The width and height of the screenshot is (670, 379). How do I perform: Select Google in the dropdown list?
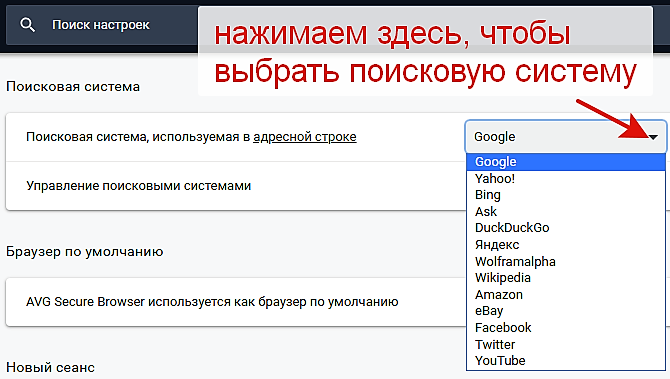tap(566, 162)
